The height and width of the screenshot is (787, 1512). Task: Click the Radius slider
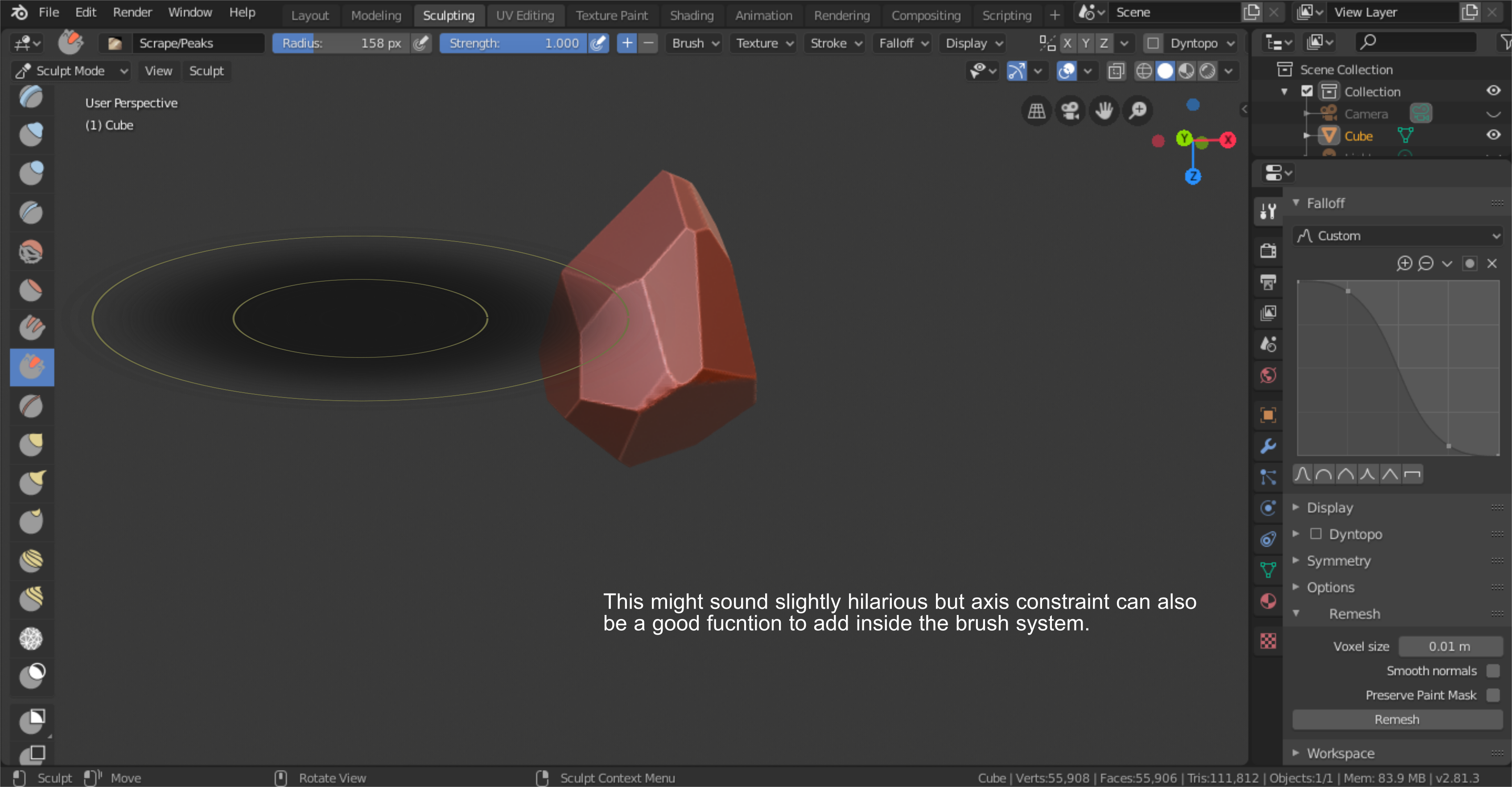(x=341, y=43)
